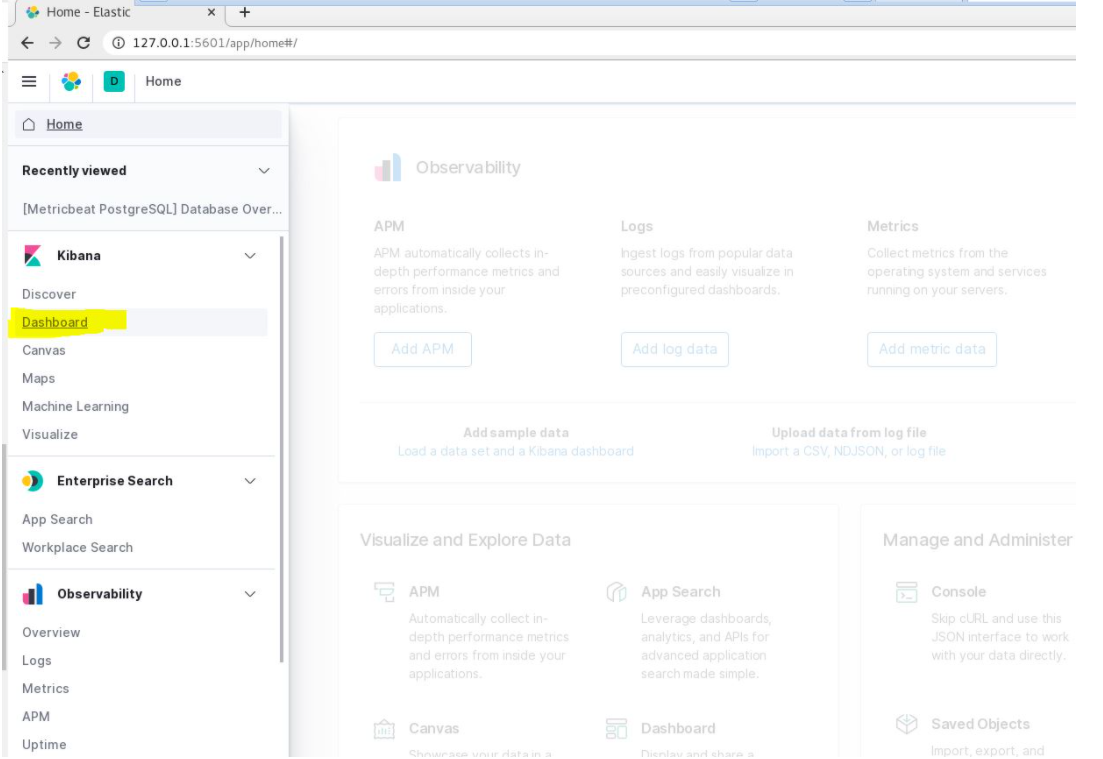Click the Visualize and Explore Data heading

coord(466,540)
